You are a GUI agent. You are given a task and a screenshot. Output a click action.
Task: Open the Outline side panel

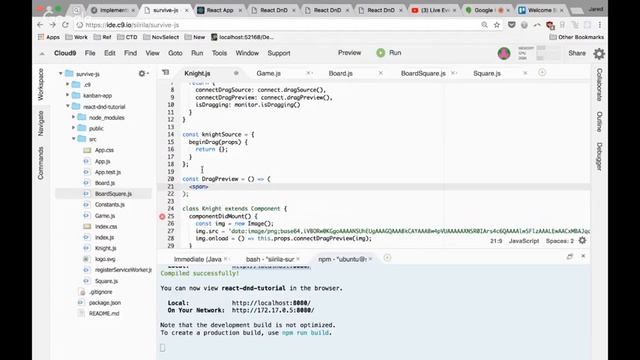pos(599,122)
